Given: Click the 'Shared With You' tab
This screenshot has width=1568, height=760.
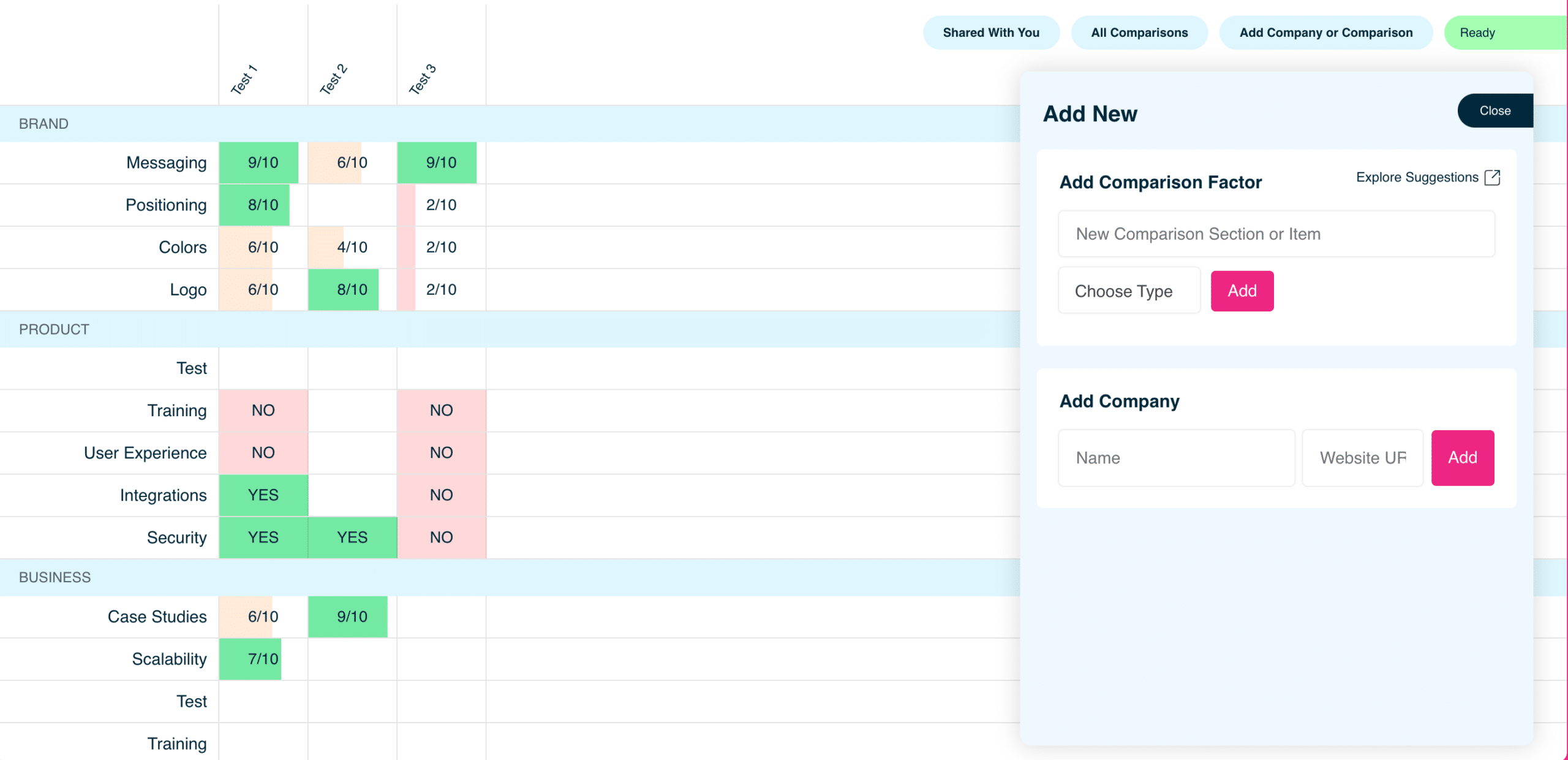Looking at the screenshot, I should point(991,32).
